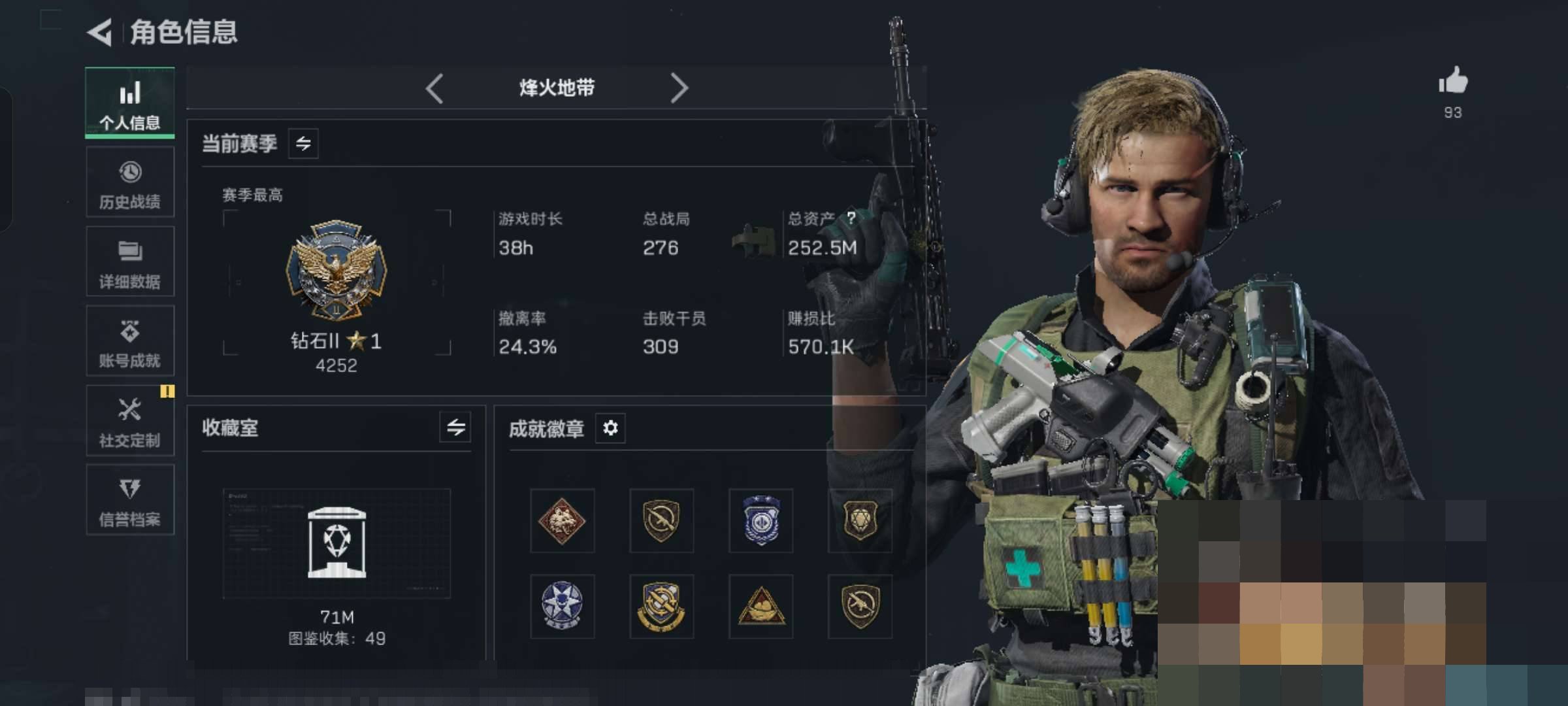Open the 成就徽章 settings gear

pos(610,428)
